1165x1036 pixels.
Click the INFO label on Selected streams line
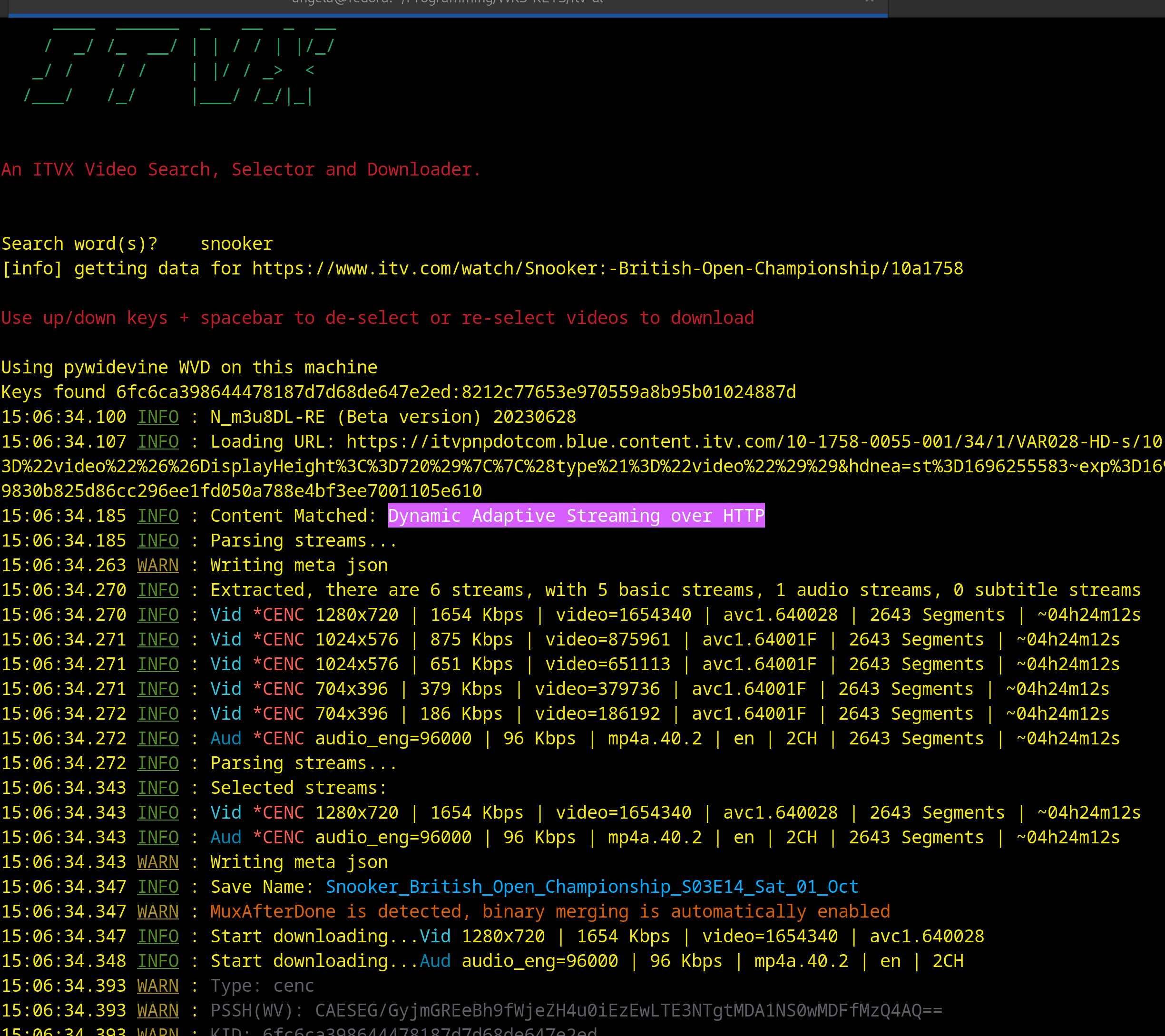pos(158,788)
